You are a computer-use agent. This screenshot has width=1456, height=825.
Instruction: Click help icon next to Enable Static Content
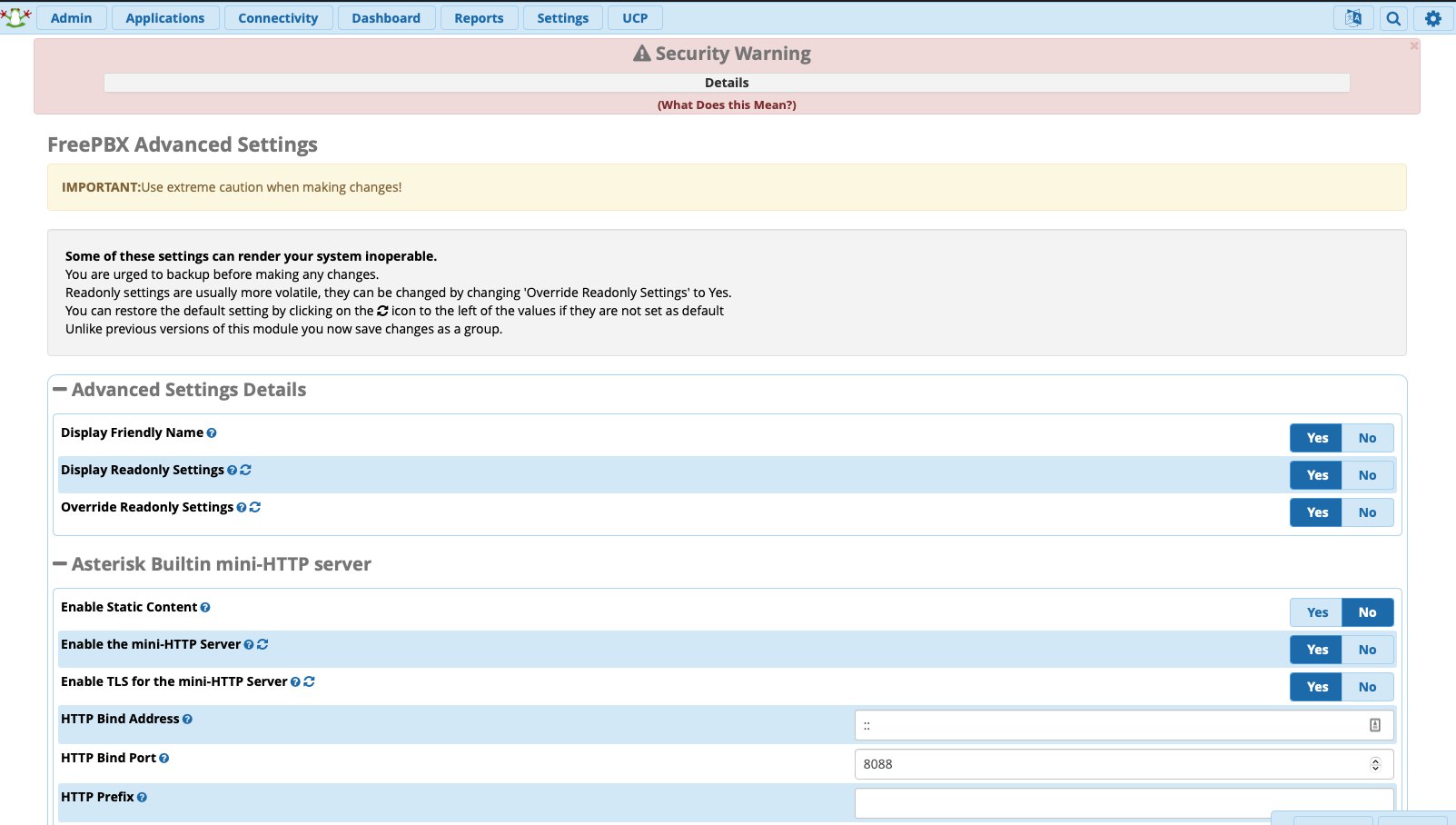(x=205, y=608)
